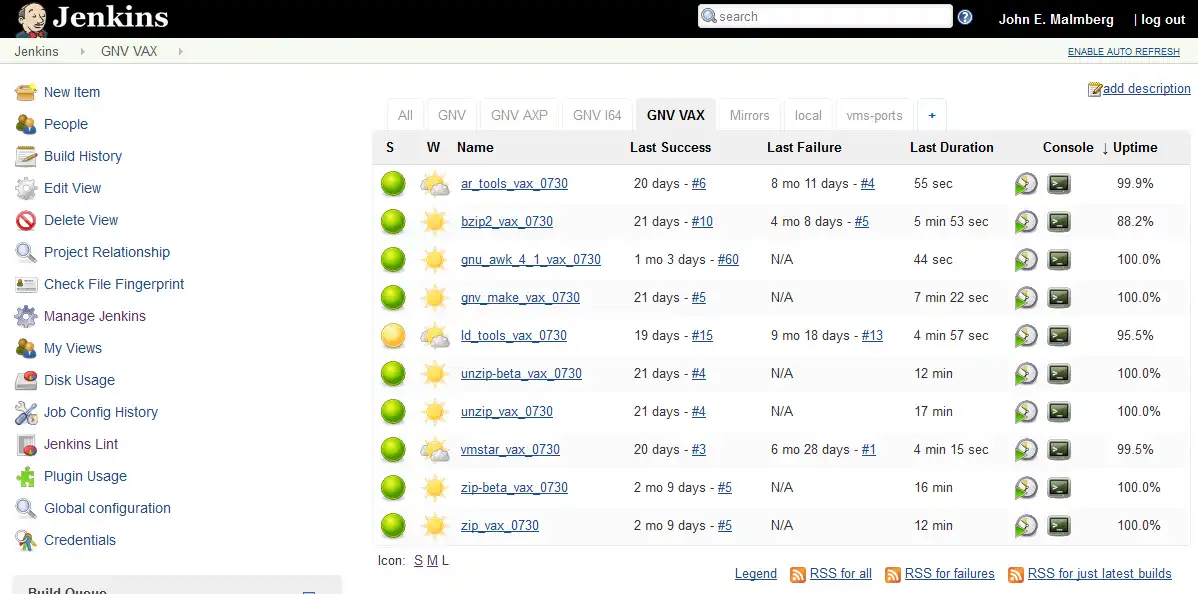1198x594 pixels.
Task: Sort by the Name column header
Action: [475, 148]
